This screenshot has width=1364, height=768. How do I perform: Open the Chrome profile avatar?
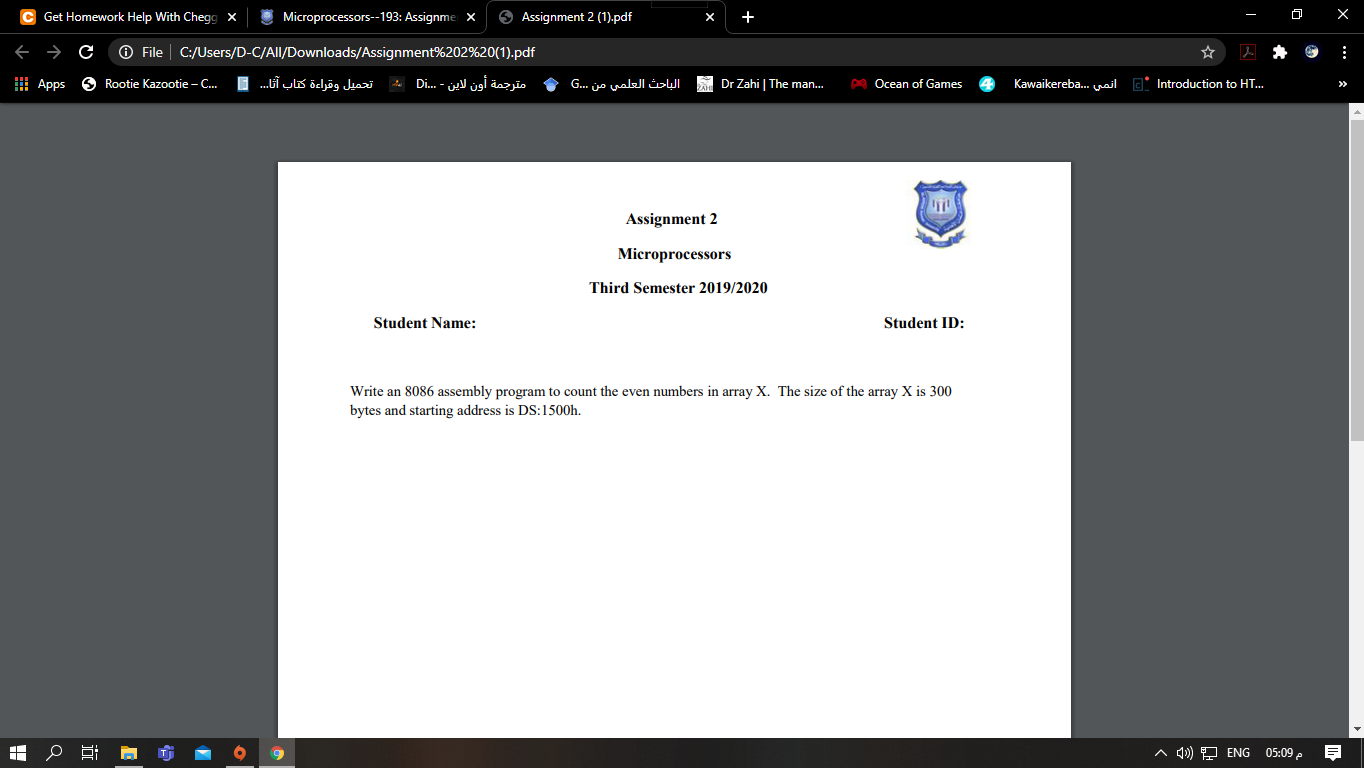click(x=1312, y=52)
